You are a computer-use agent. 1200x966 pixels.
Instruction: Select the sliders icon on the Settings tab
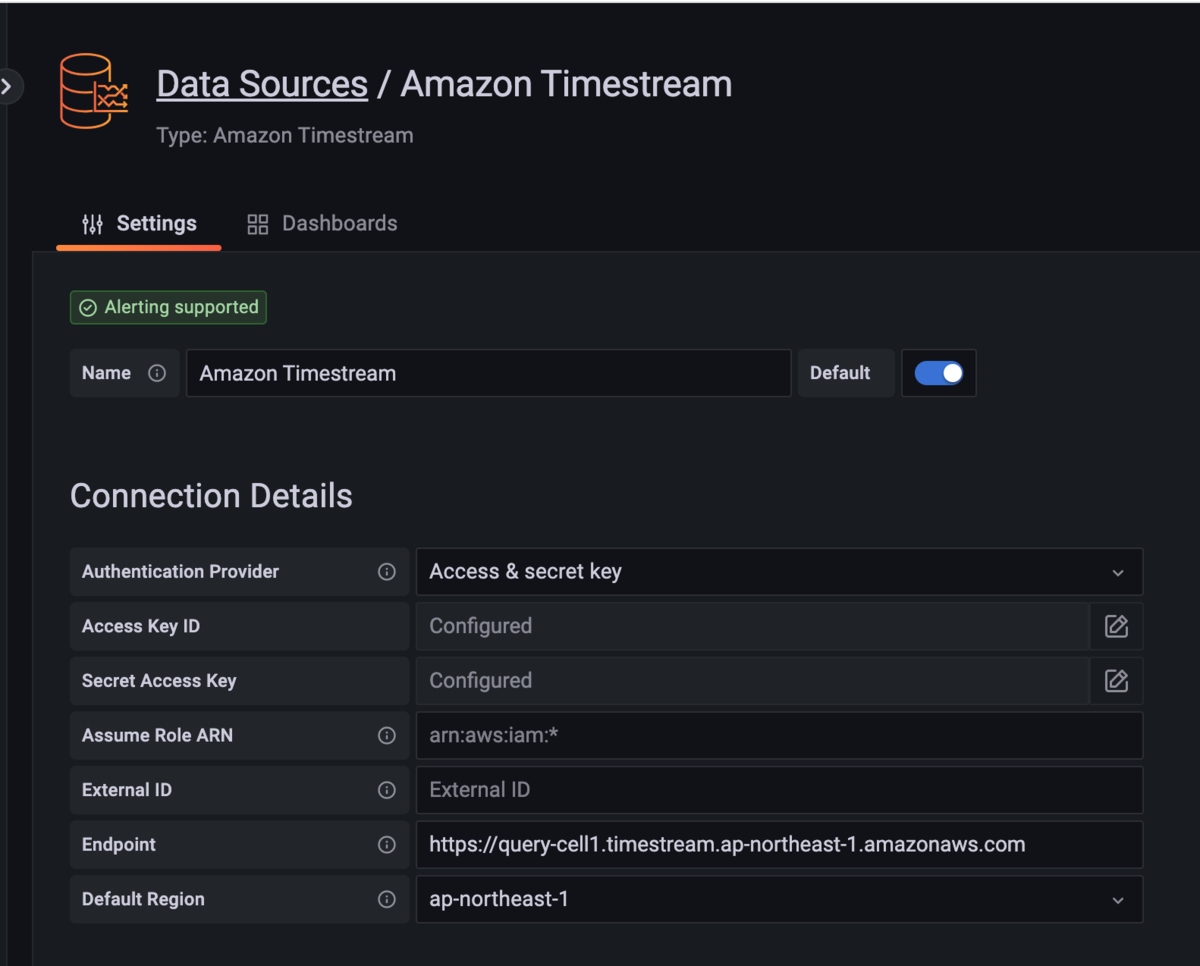click(x=92, y=223)
